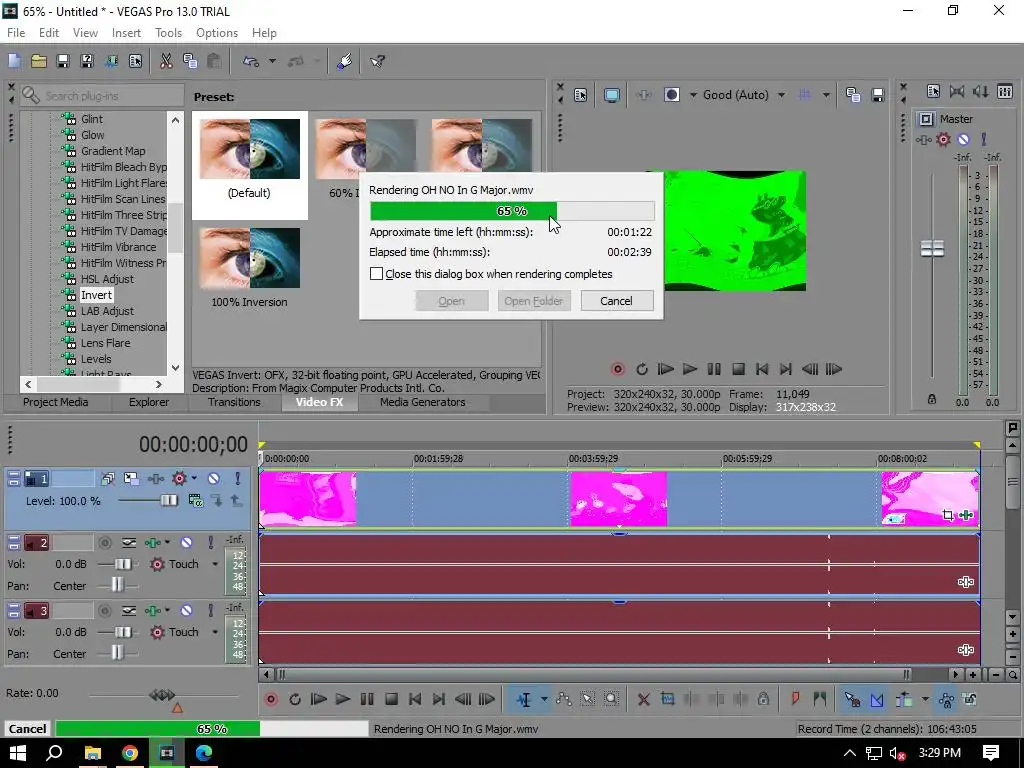
Task: Open the Options menu
Action: tap(217, 33)
